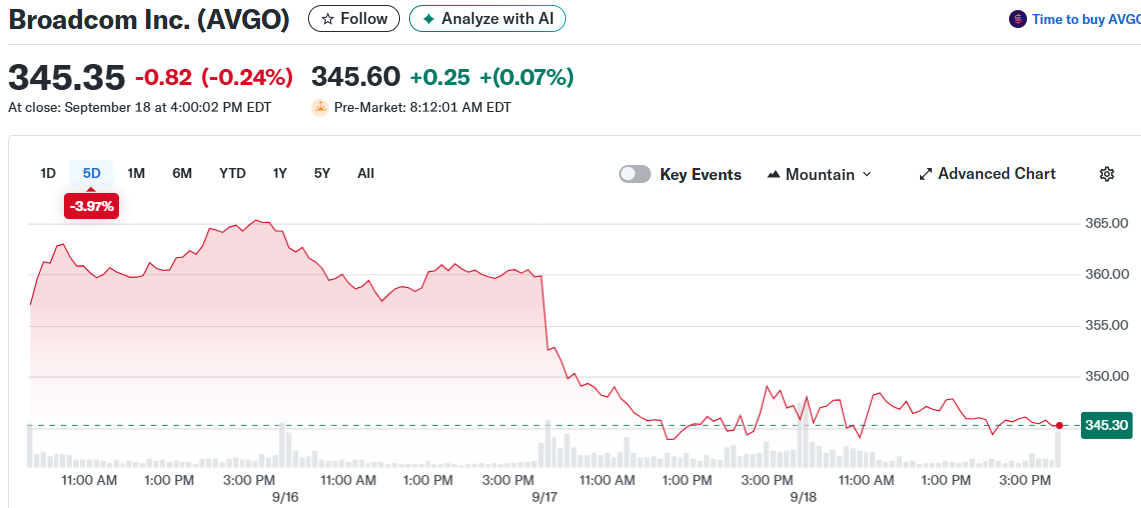
Task: Select the 1Y time range
Action: 279,173
